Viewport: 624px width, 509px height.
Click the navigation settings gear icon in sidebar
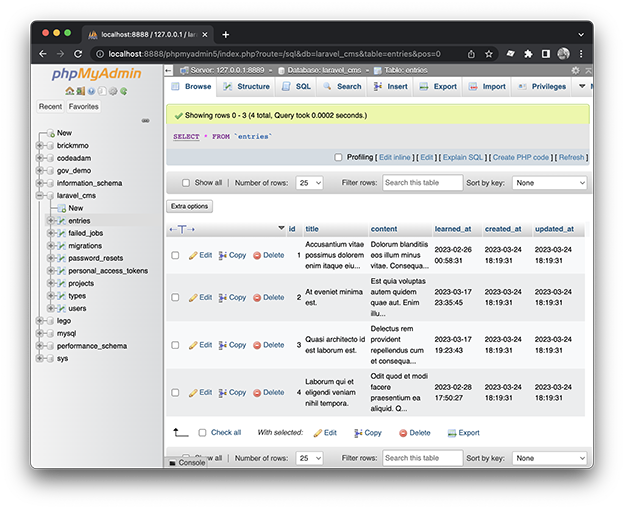[x=113, y=91]
